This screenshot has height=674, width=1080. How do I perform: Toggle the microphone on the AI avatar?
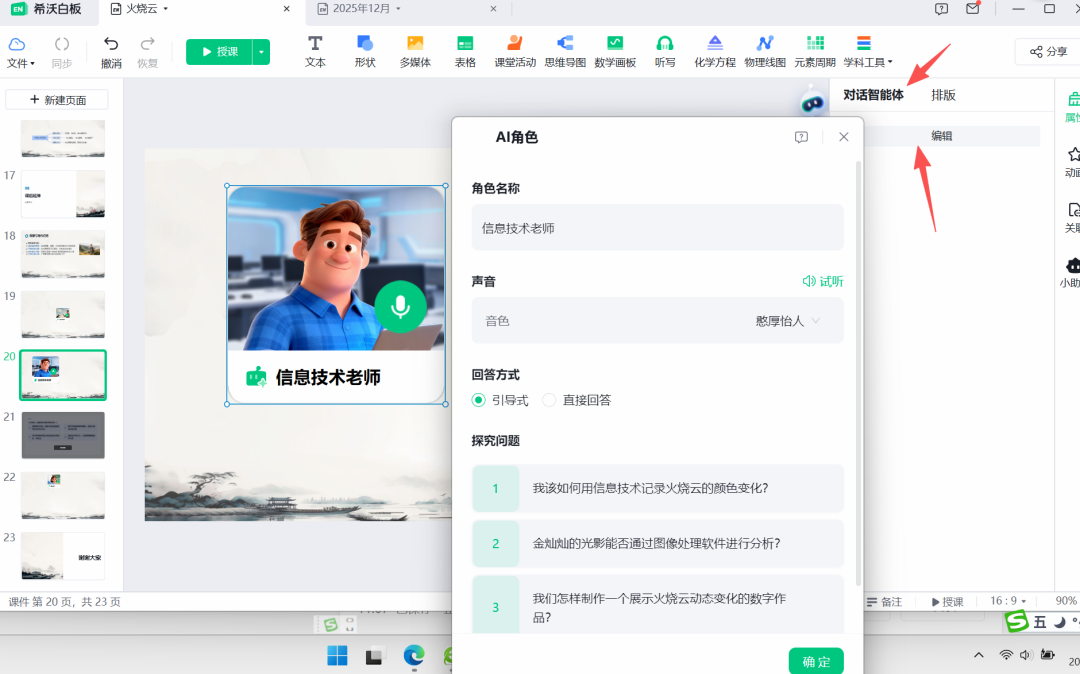[402, 307]
